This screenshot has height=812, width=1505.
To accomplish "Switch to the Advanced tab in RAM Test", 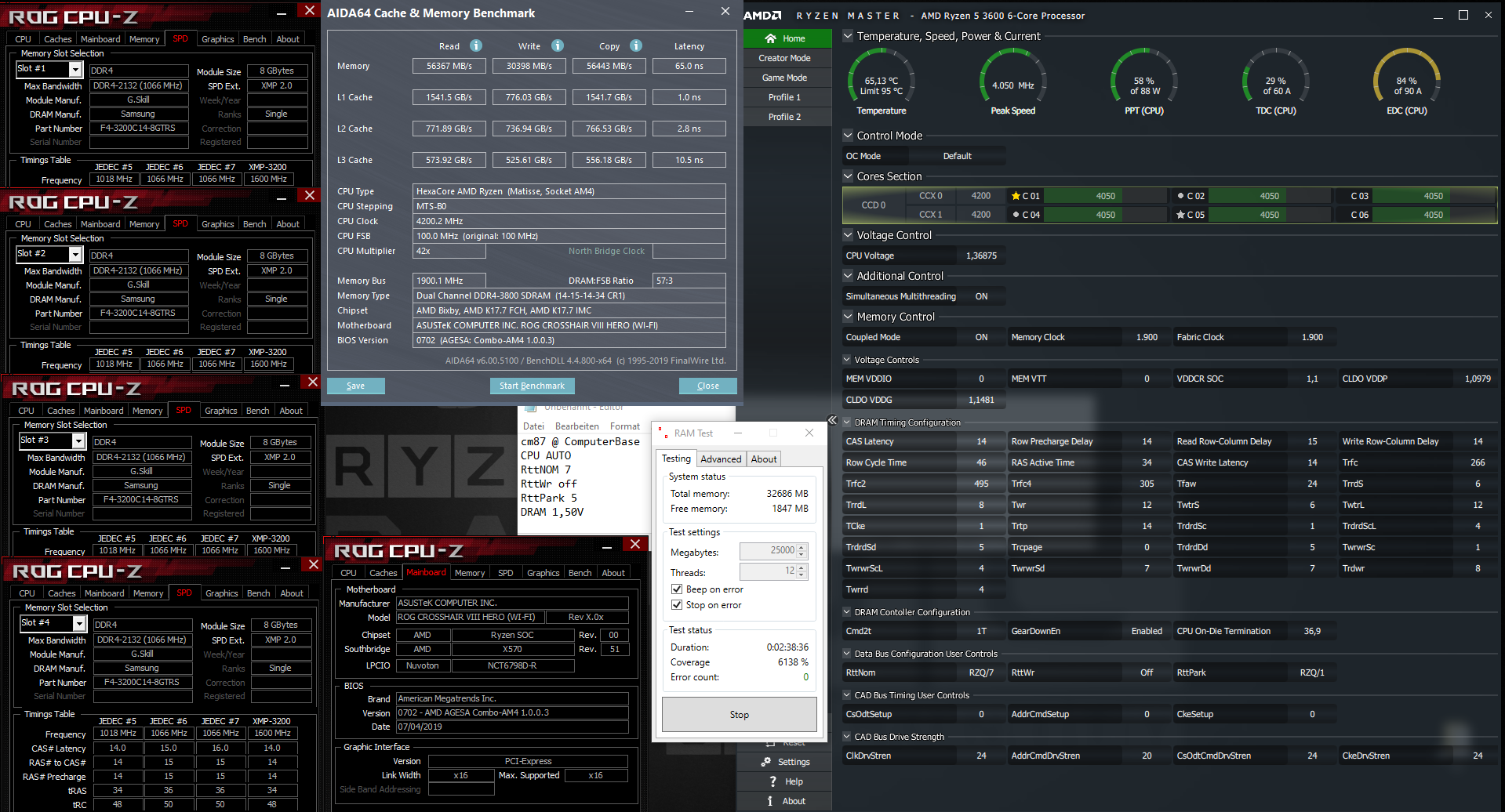I will click(721, 459).
